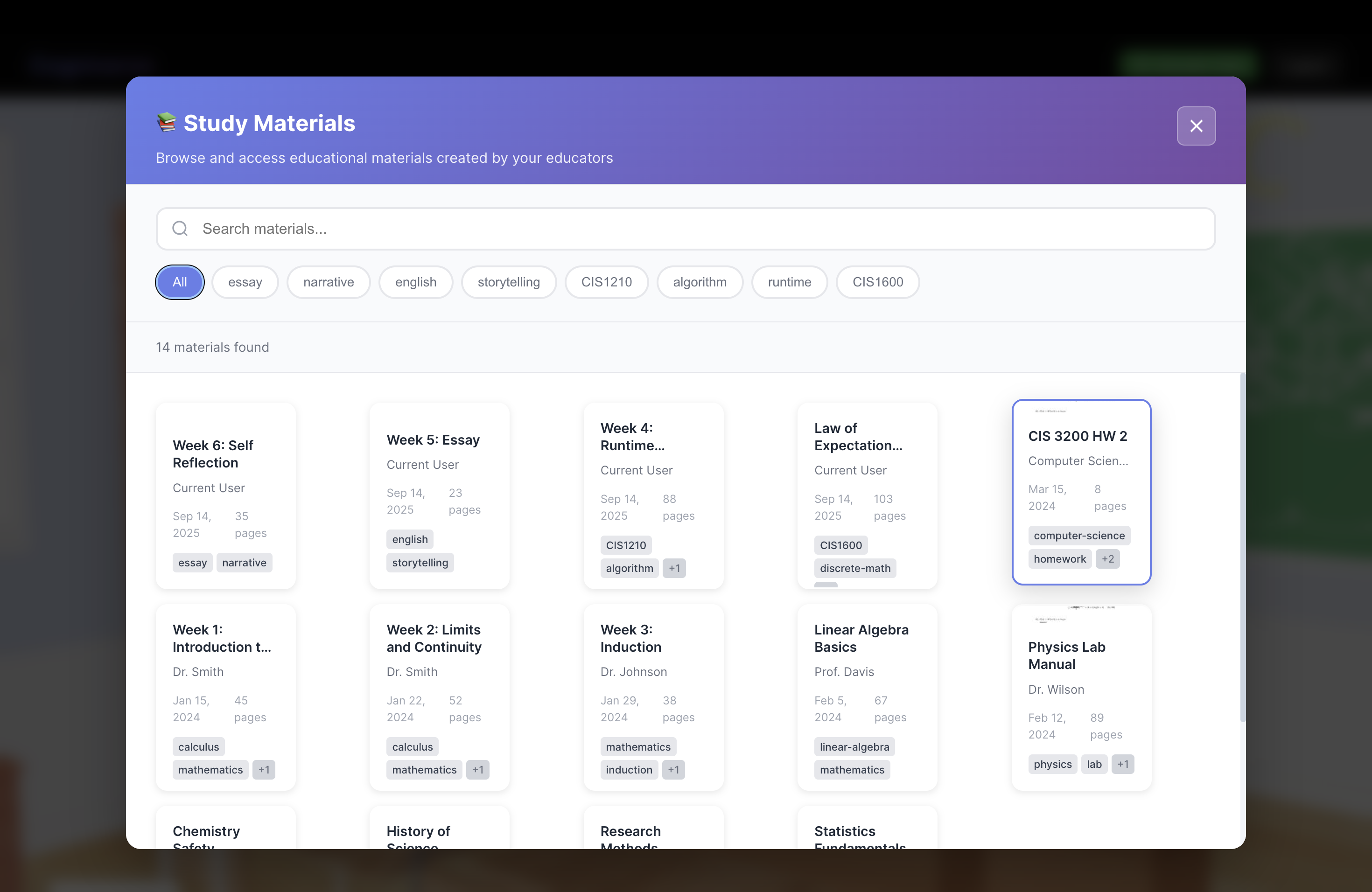
Task: Expand +1 tags on Week 4 Runtime card
Action: pyautogui.click(x=673, y=568)
